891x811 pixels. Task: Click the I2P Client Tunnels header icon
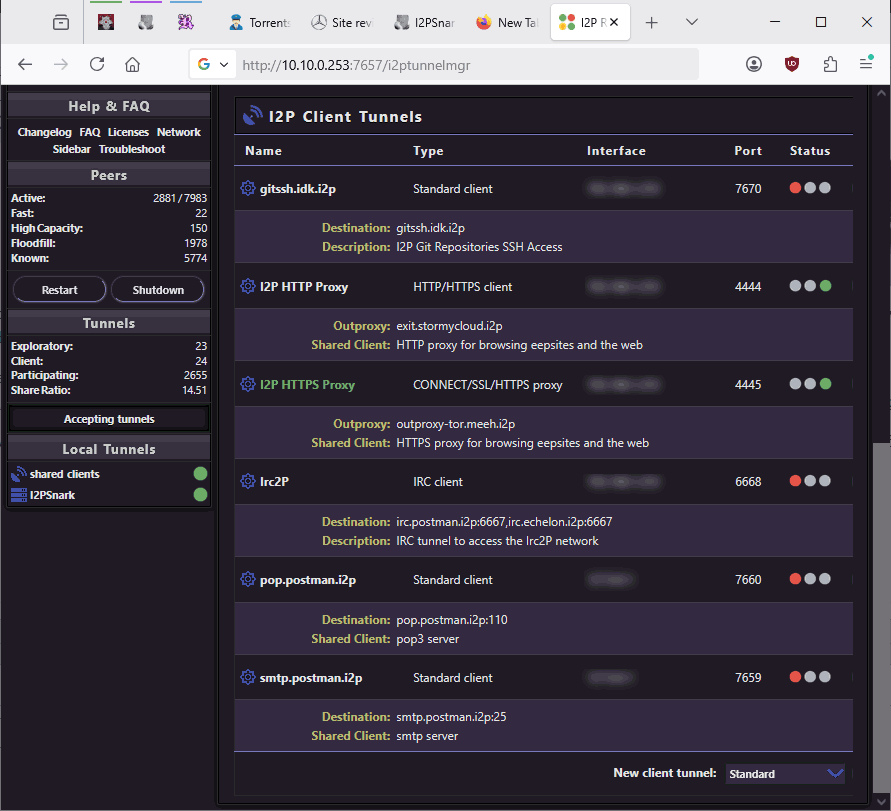(x=253, y=115)
